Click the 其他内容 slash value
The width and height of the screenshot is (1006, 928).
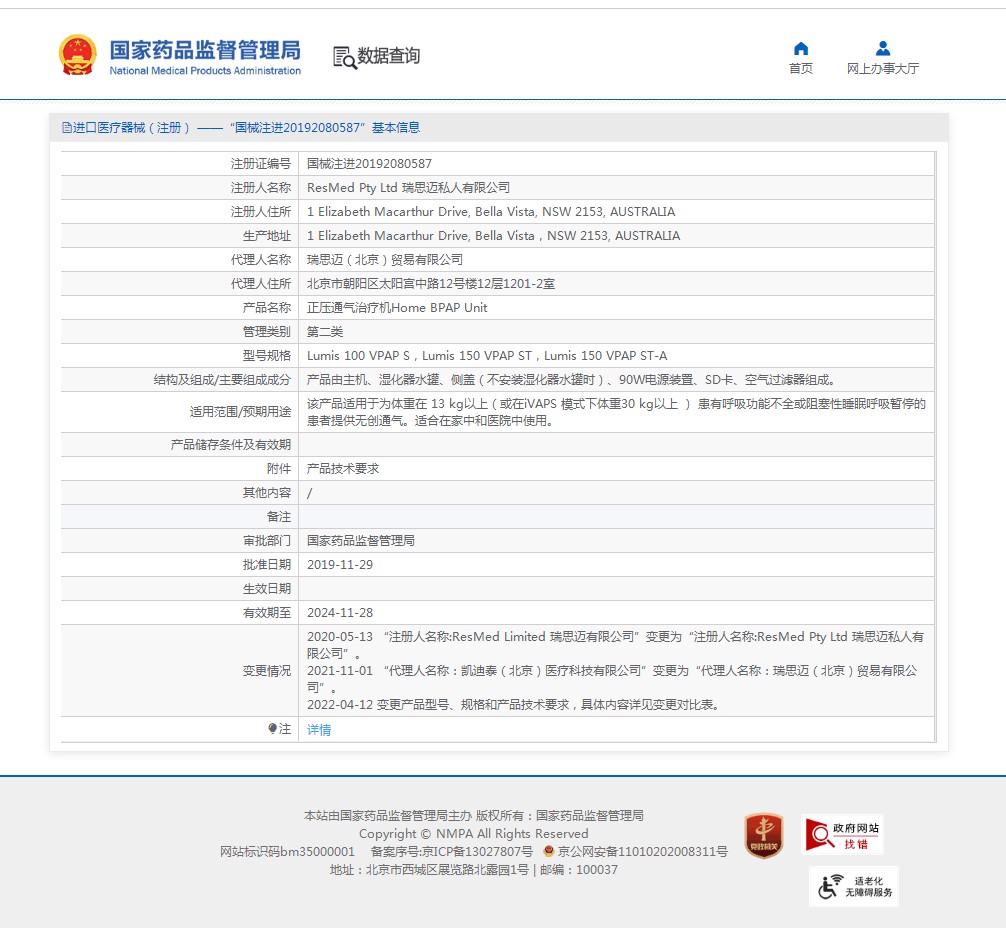(310, 493)
